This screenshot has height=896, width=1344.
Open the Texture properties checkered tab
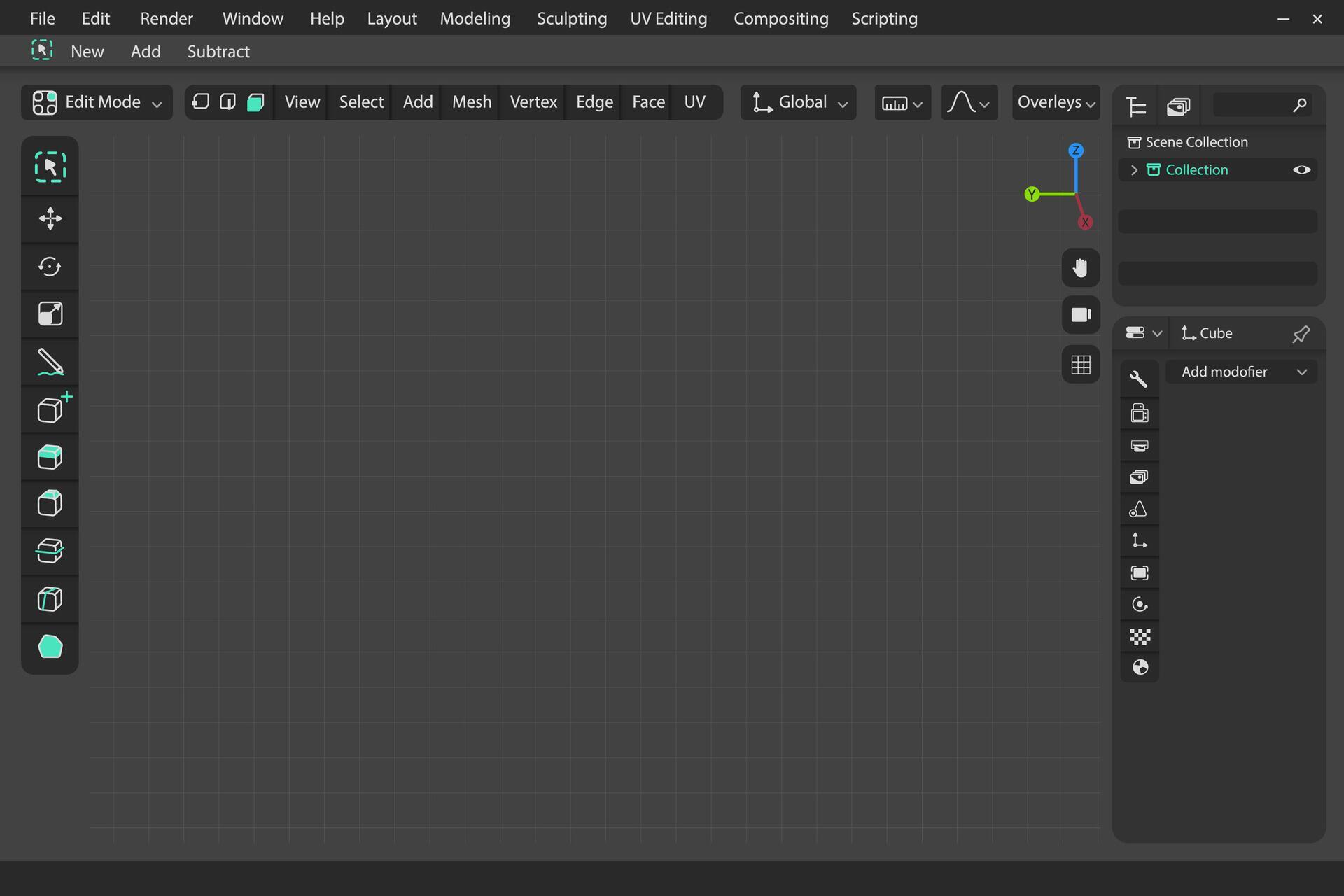1140,636
